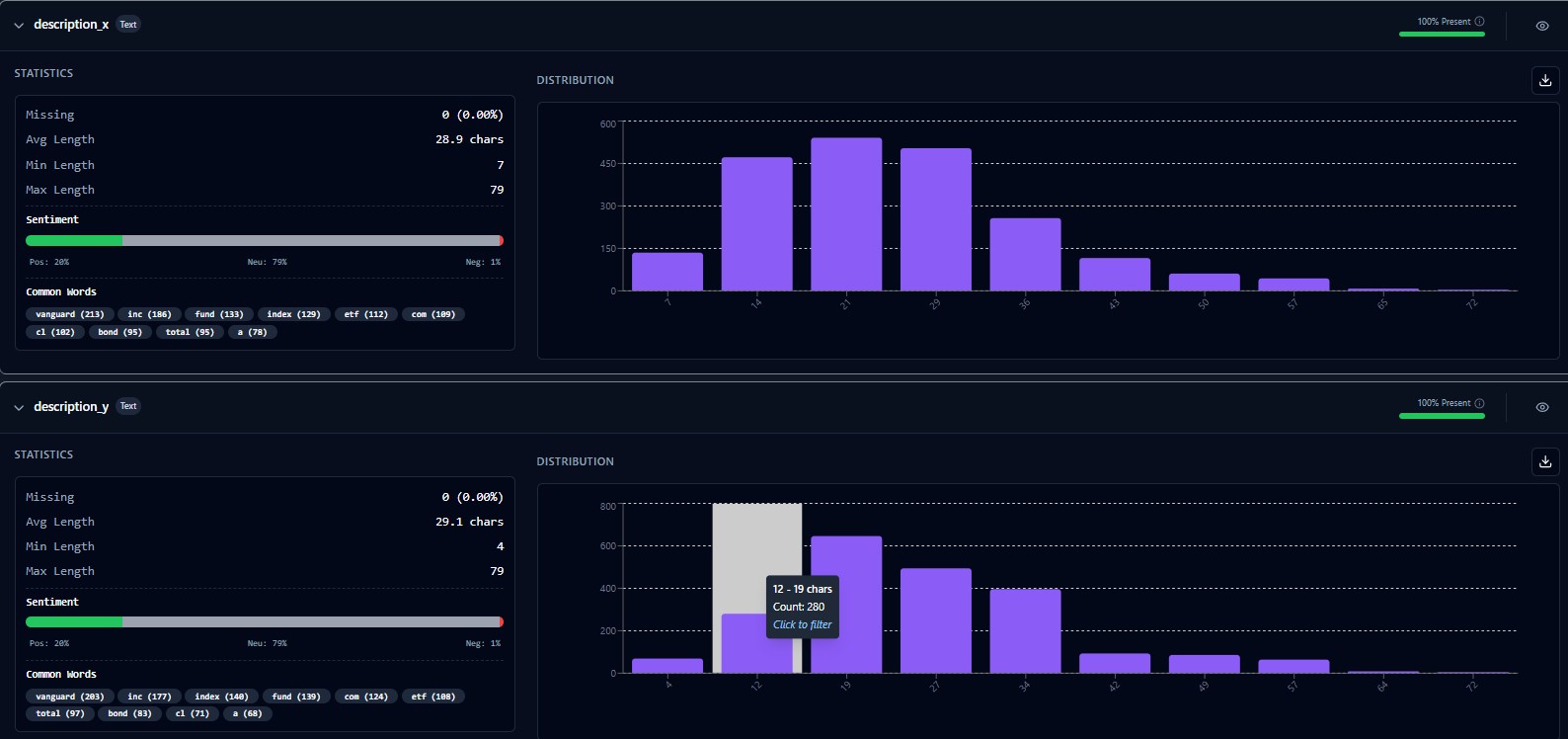Select the 'etf (112)' tag in description_x
This screenshot has width=1568, height=739.
click(365, 314)
